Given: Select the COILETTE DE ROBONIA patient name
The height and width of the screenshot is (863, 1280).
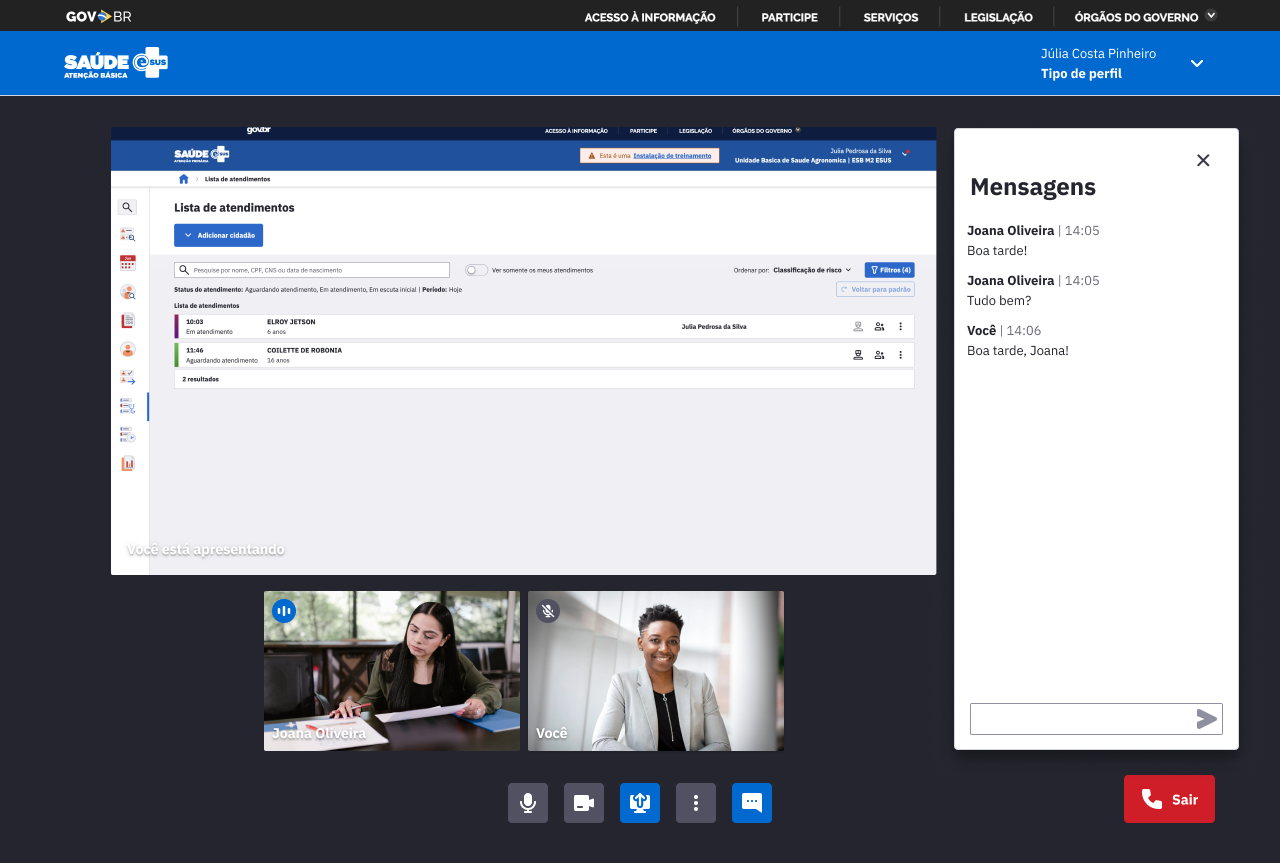Looking at the screenshot, I should coord(304,350).
